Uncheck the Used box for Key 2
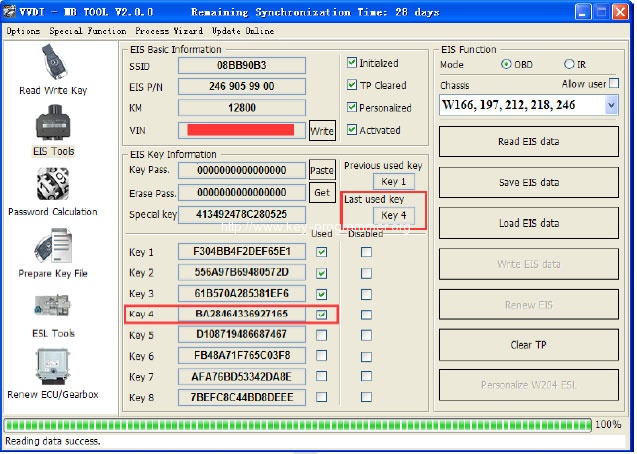Screen dimensions: 637x454 point(321,273)
